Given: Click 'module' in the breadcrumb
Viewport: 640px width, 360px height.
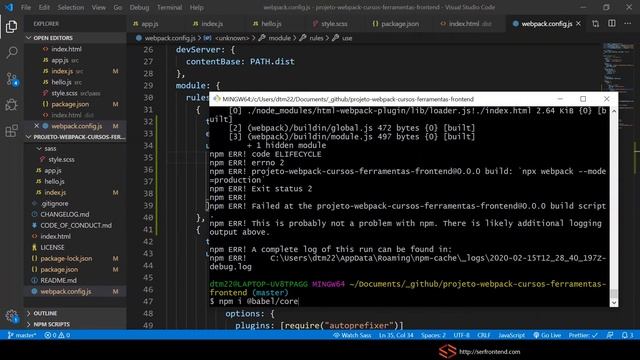Looking at the screenshot, I should click(280, 38).
